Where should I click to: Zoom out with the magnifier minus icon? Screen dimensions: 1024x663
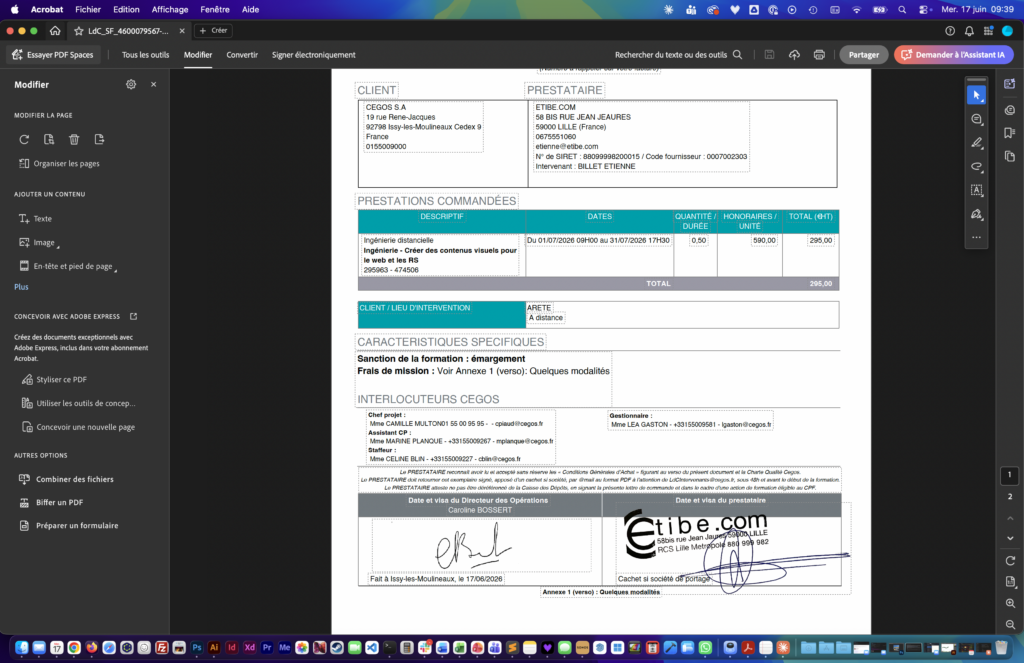point(1010,624)
